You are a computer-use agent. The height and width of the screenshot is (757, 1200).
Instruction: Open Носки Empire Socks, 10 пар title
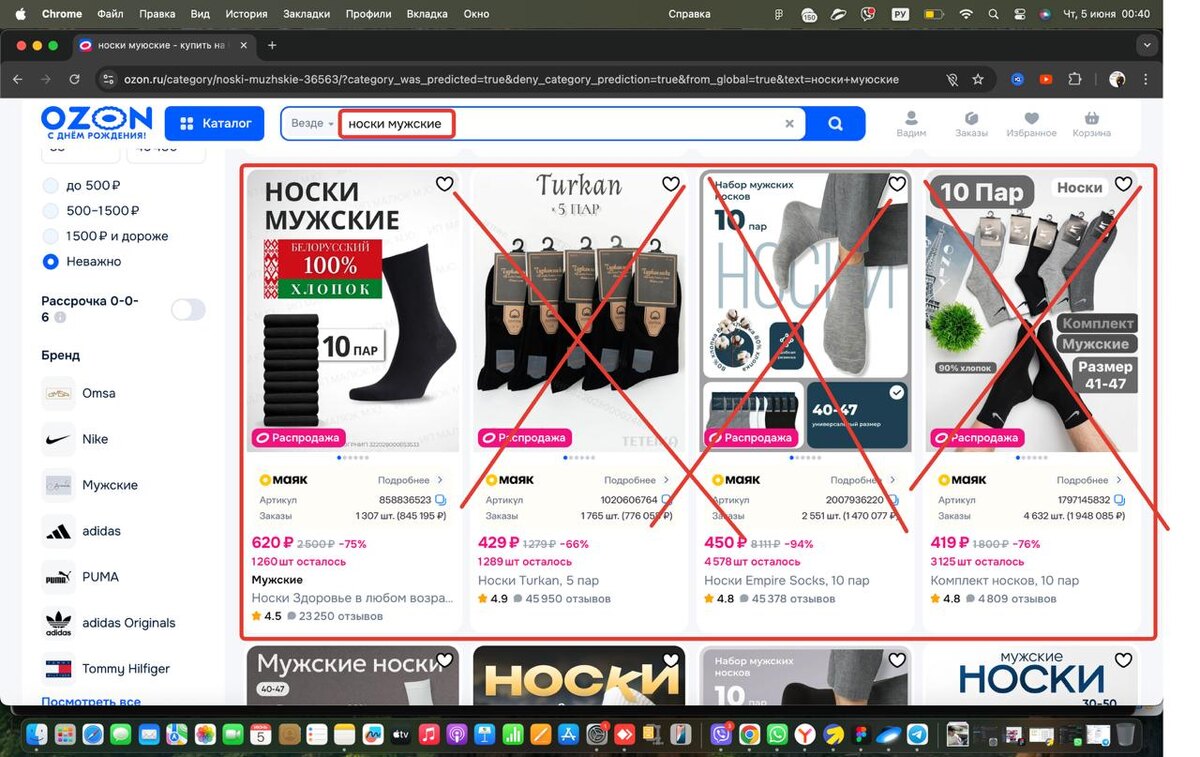787,580
